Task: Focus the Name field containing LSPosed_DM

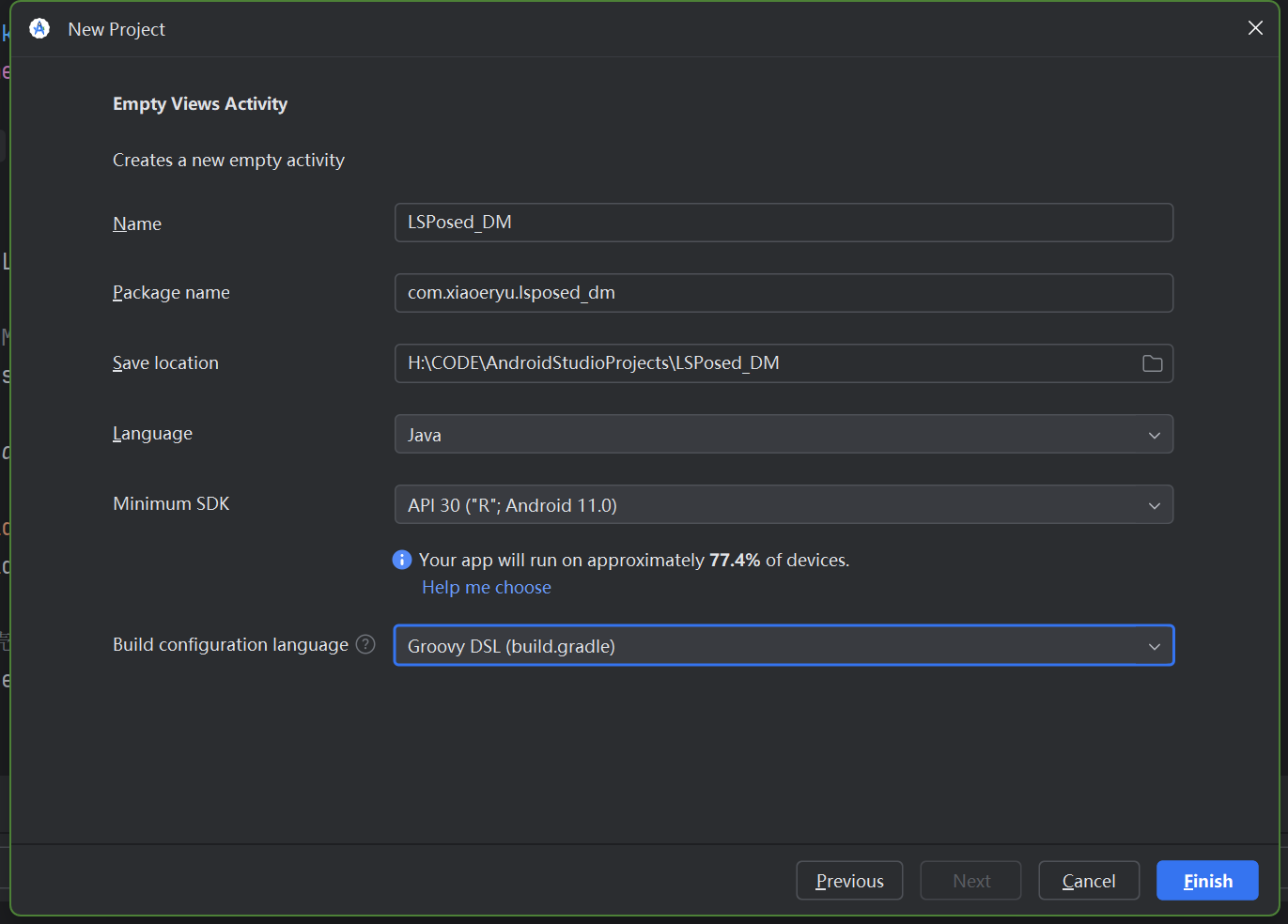Action: tap(783, 223)
